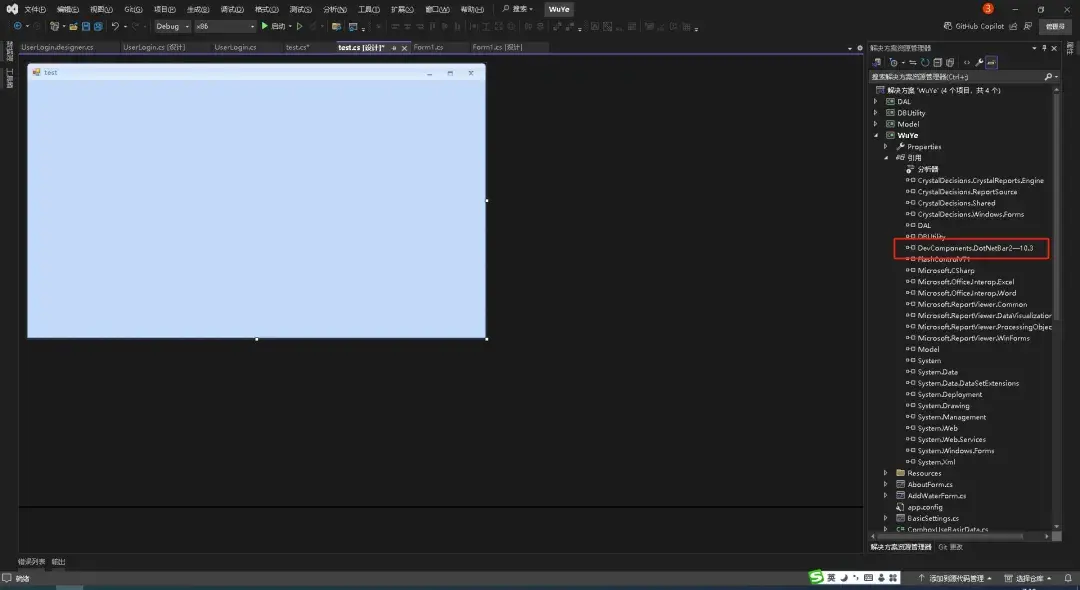Click the GitHub Copilot icon at top right
Viewport: 1080px width, 590px height.
pos(951,27)
